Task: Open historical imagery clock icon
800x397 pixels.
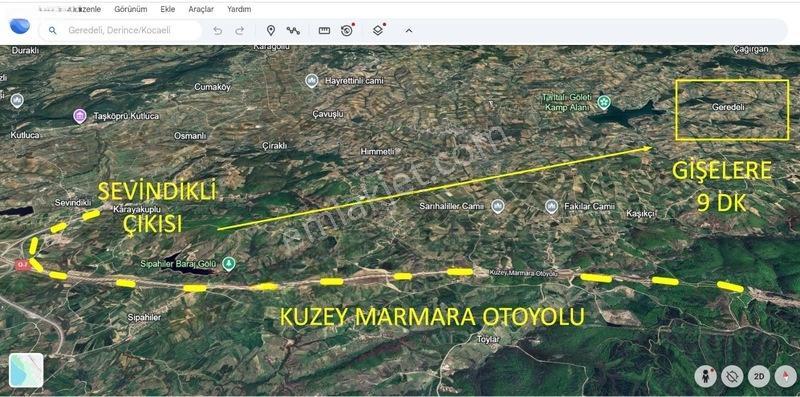Action: [347, 30]
